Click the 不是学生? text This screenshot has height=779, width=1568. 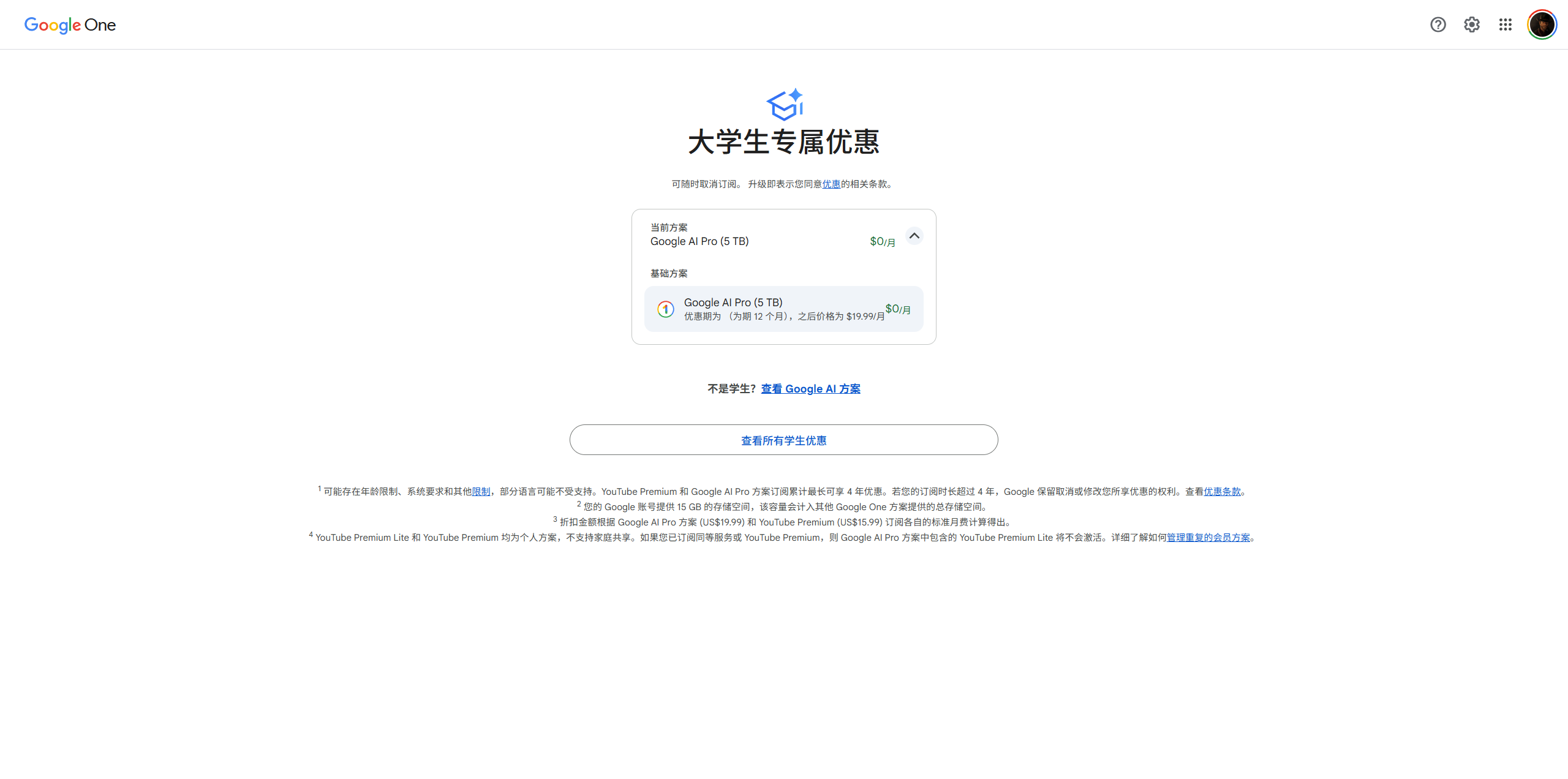[x=732, y=389]
